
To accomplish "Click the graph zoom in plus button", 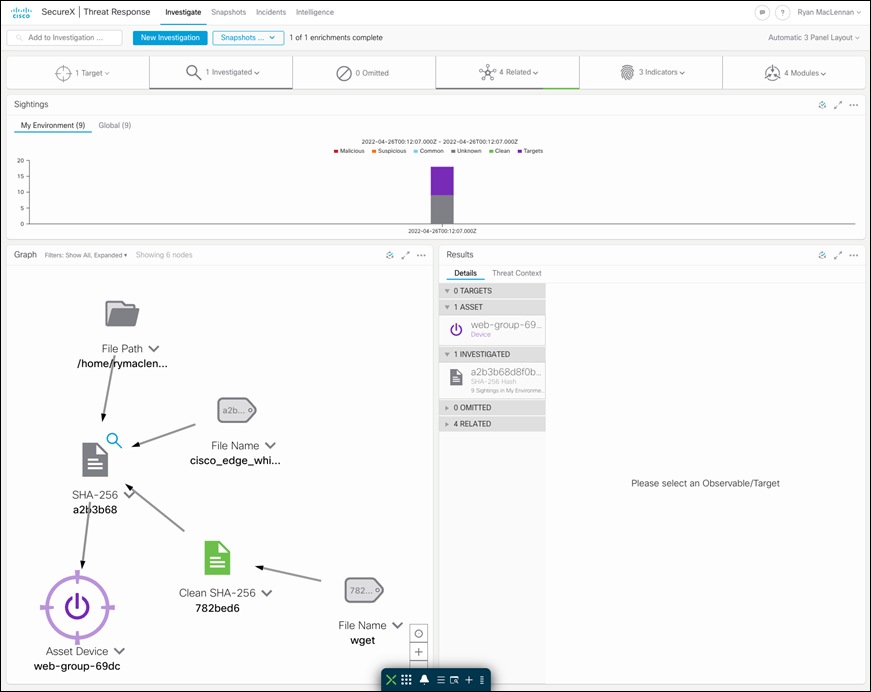I will pyautogui.click(x=419, y=652).
